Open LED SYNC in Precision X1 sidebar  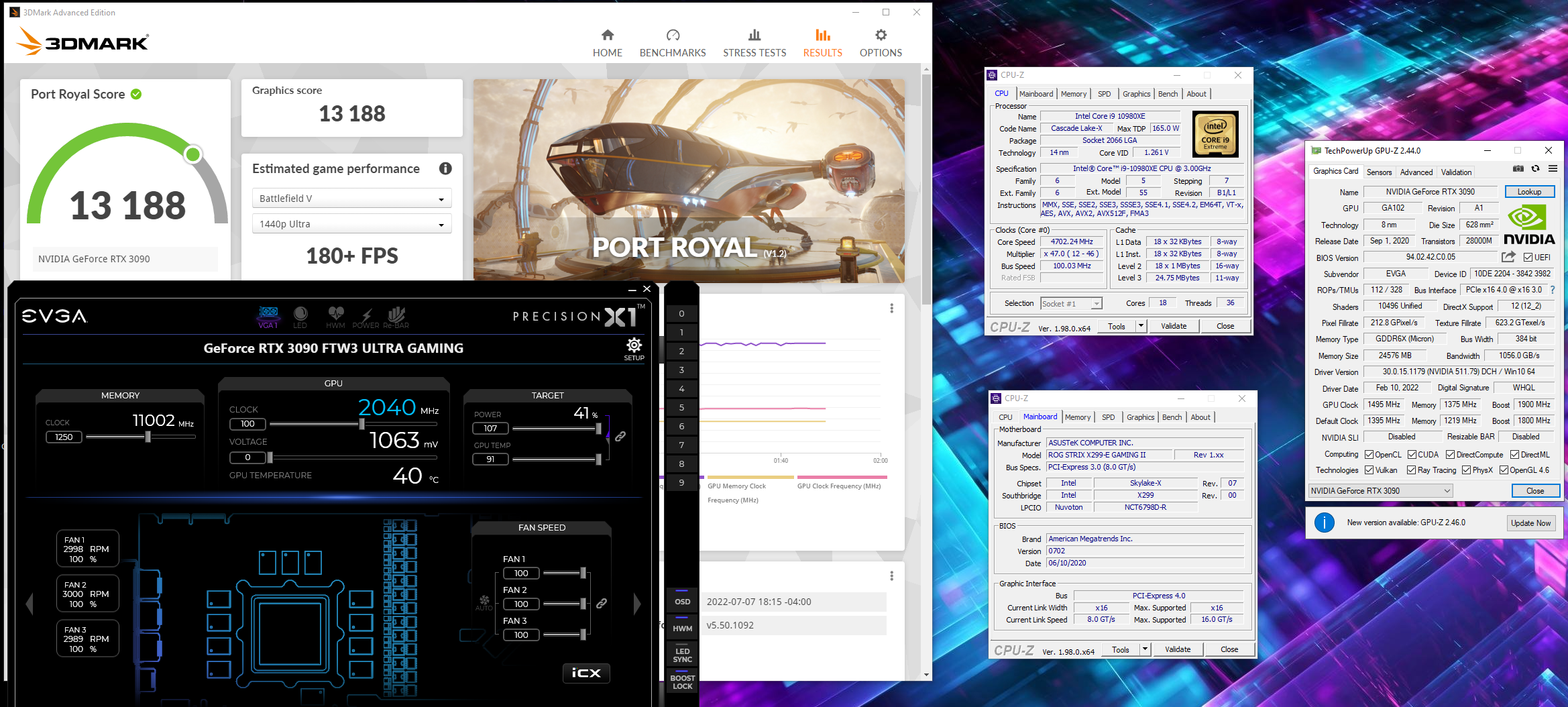[x=682, y=655]
